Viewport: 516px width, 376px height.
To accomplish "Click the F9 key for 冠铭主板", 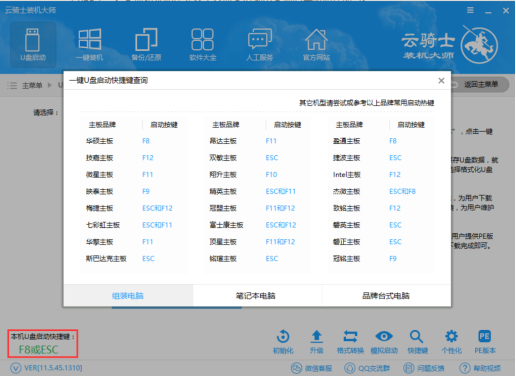I will click(x=393, y=259).
